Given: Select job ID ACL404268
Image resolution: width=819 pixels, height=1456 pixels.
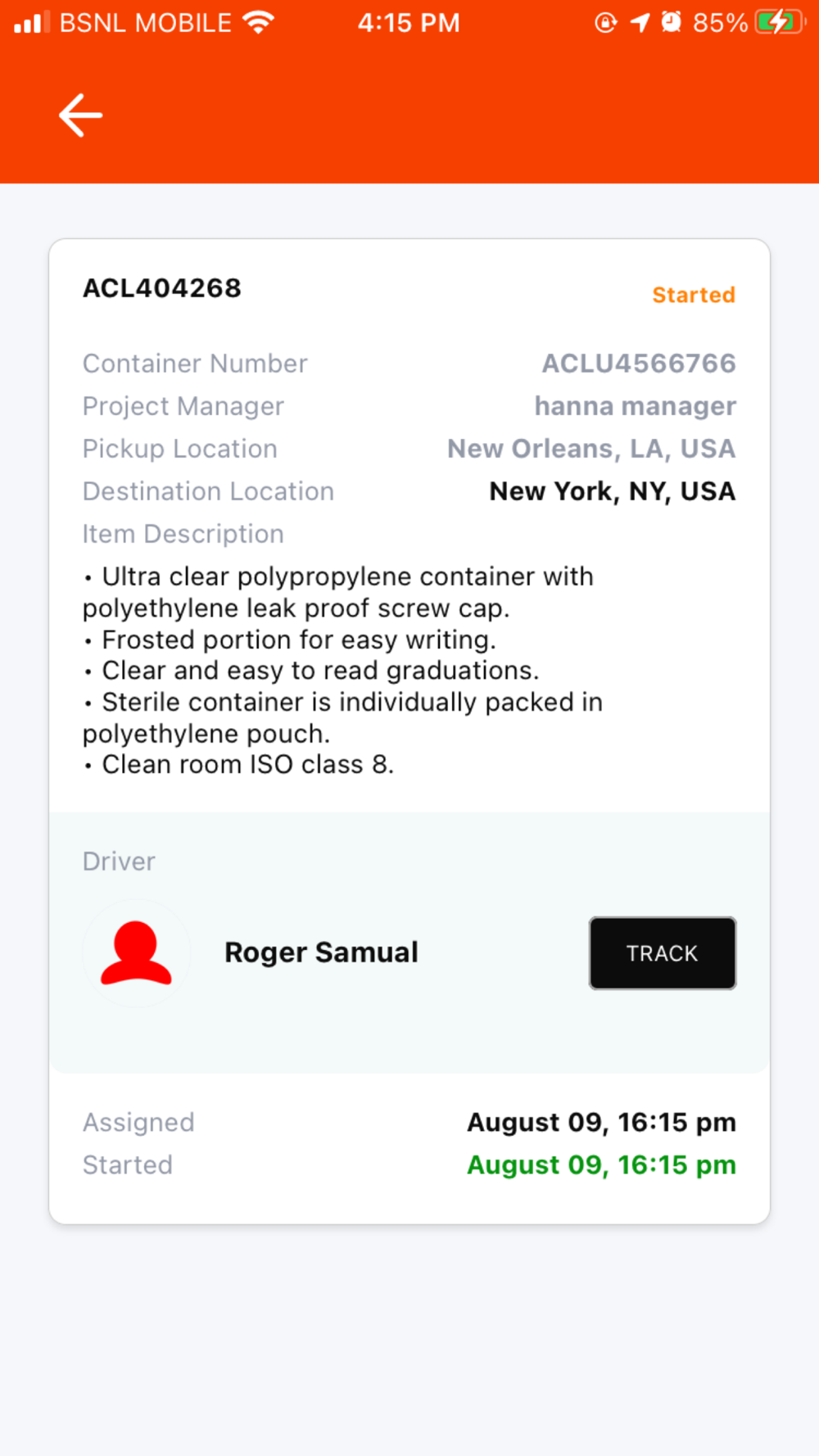Looking at the screenshot, I should [162, 288].
